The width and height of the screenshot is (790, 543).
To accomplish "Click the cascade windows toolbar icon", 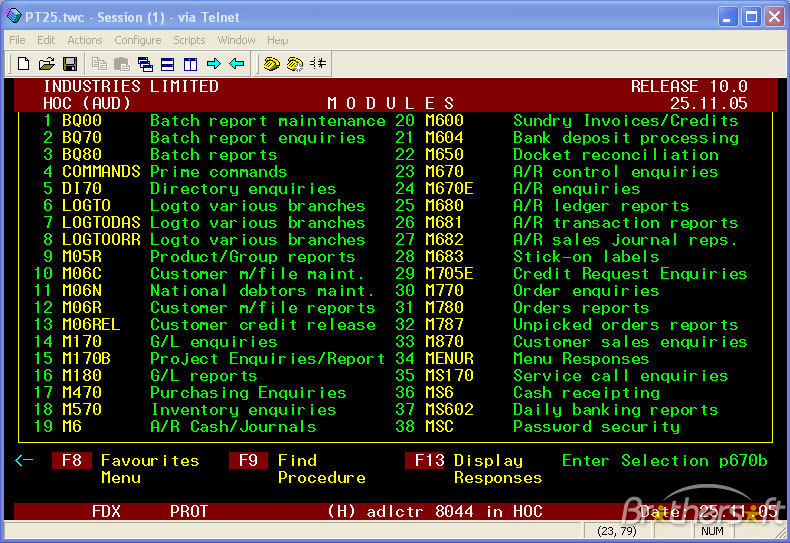I will click(144, 64).
